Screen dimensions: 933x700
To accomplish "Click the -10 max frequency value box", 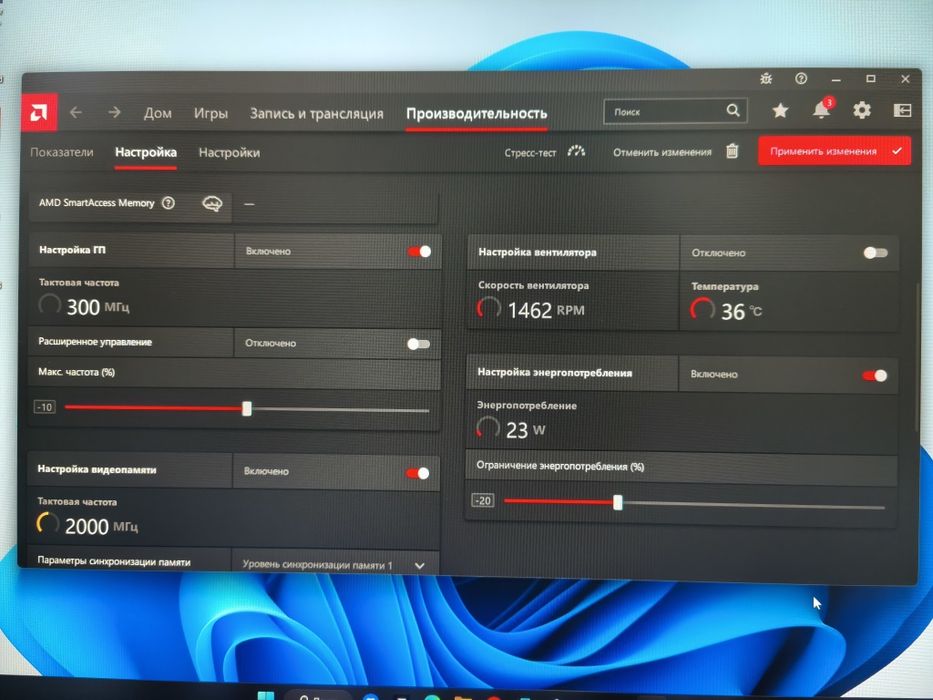I will tap(45, 407).
